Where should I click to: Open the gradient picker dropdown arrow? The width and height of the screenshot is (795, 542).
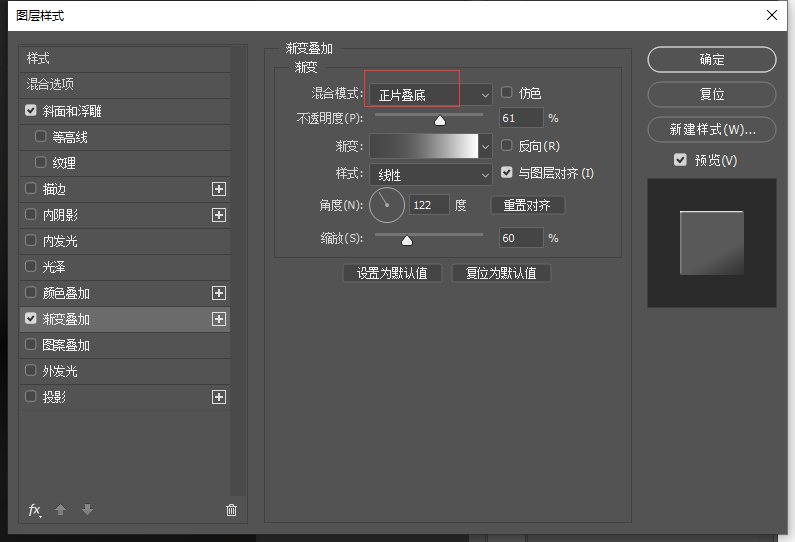pos(485,147)
